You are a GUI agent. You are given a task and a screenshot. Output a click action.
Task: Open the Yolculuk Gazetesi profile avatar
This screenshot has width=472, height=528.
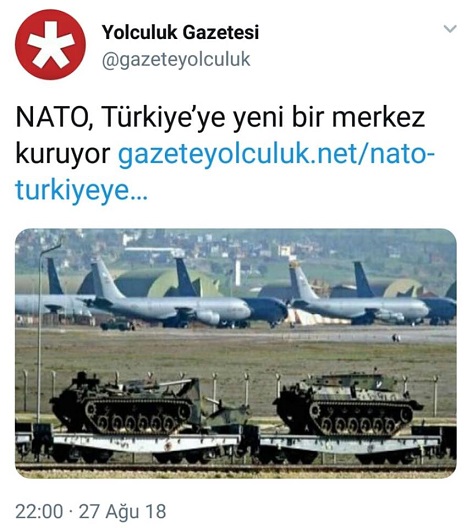pyautogui.click(x=50, y=44)
